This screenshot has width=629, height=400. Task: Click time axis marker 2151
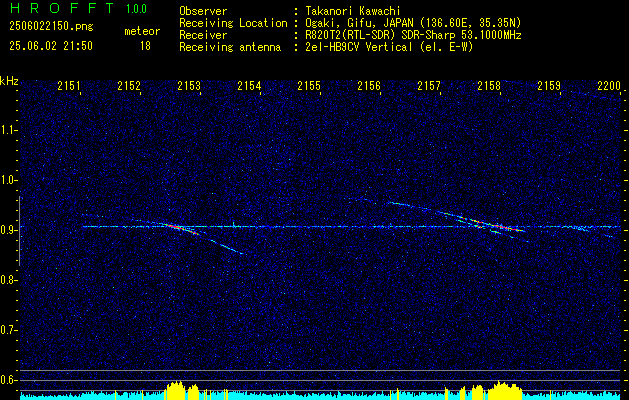coord(69,85)
